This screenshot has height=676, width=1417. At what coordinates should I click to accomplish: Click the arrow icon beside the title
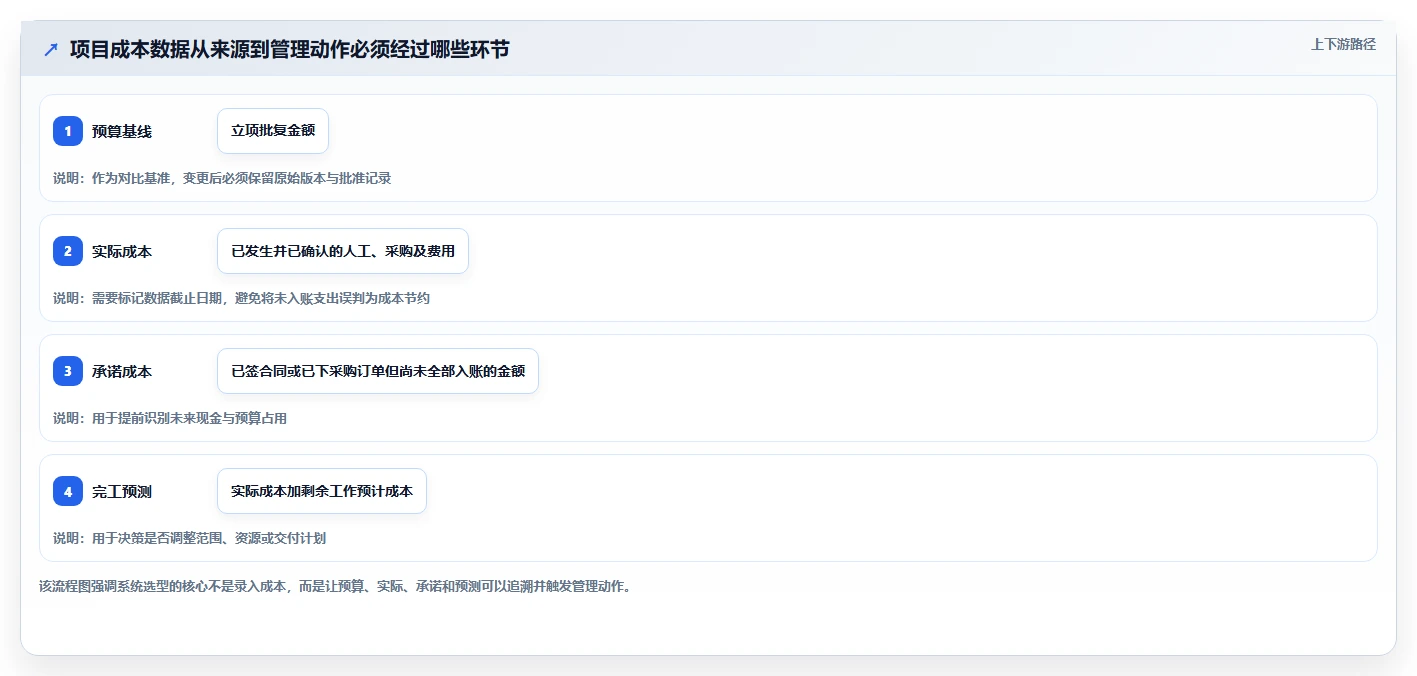tap(51, 49)
